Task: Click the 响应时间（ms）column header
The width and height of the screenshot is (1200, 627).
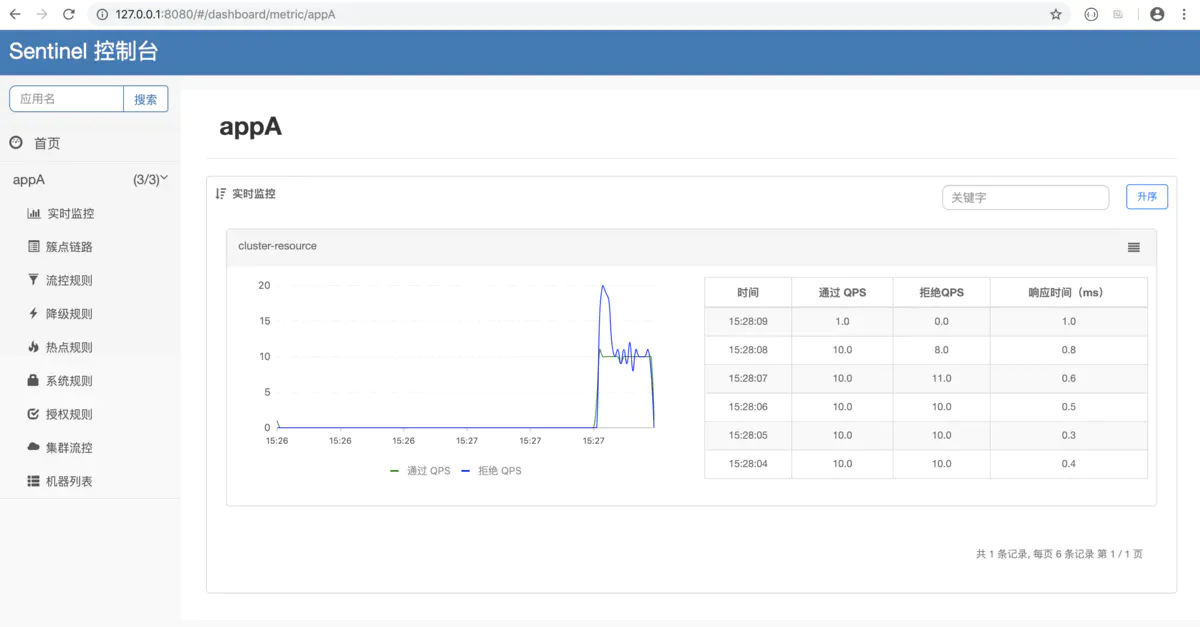Action: coord(1069,292)
